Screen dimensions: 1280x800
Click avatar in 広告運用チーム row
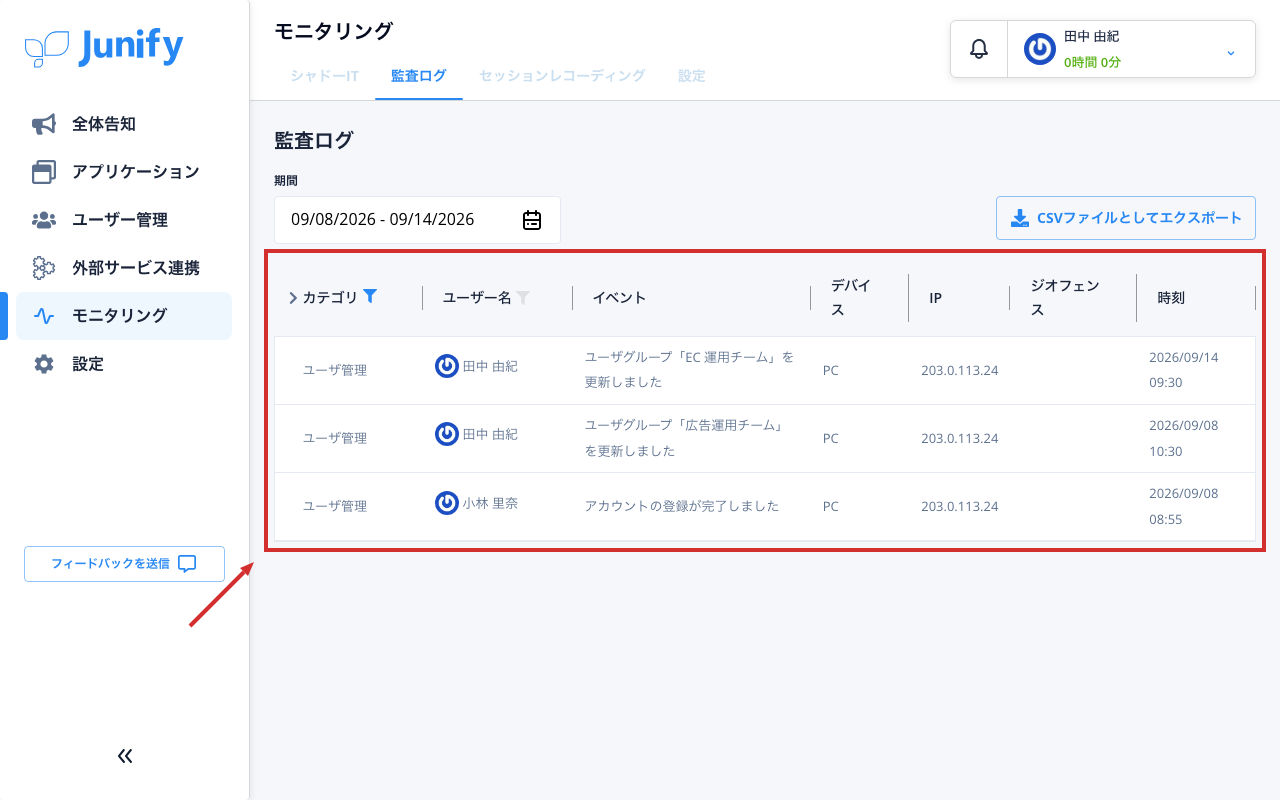[447, 434]
